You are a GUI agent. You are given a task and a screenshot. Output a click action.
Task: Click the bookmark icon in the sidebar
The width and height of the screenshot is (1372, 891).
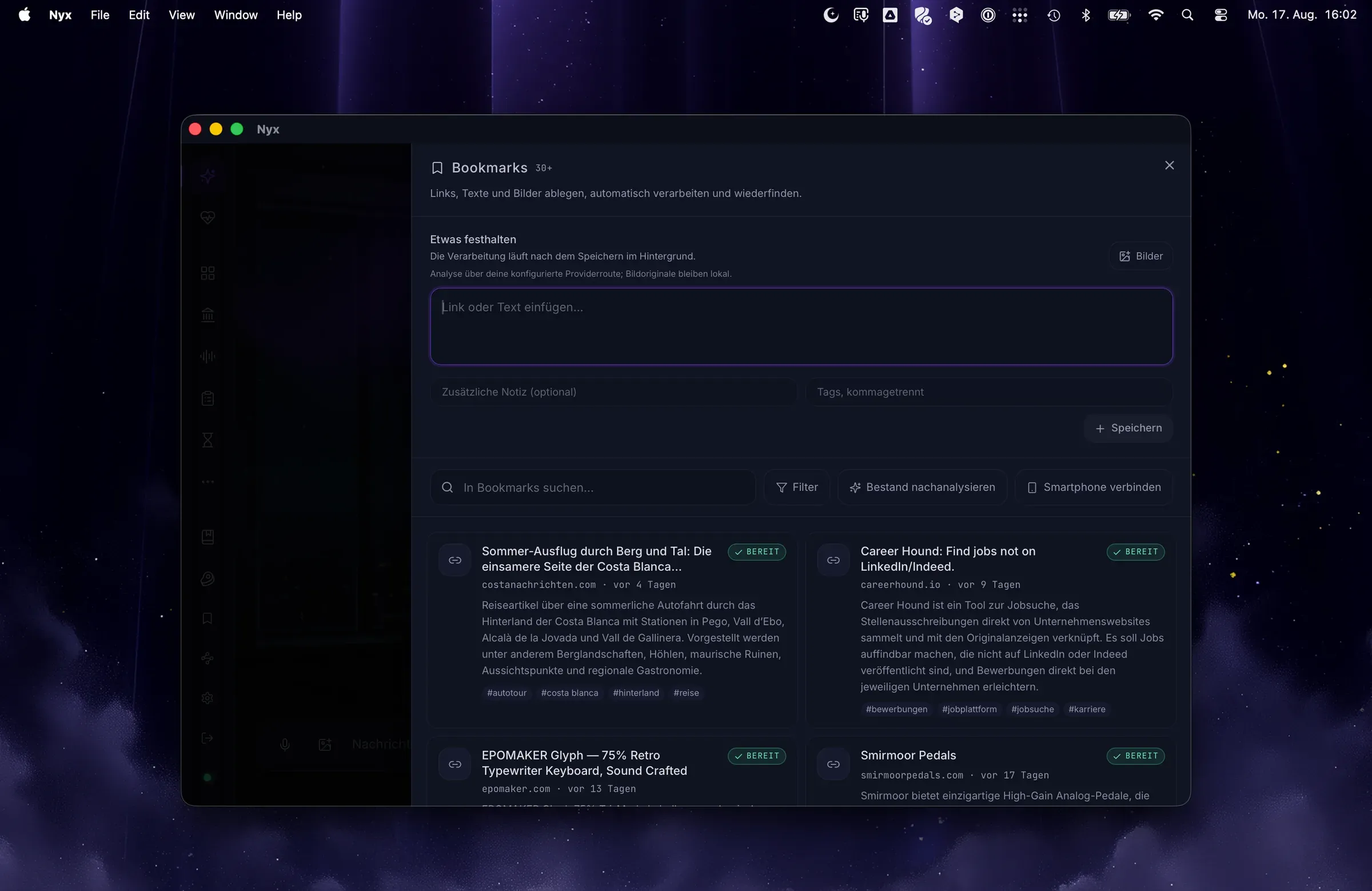click(x=208, y=618)
